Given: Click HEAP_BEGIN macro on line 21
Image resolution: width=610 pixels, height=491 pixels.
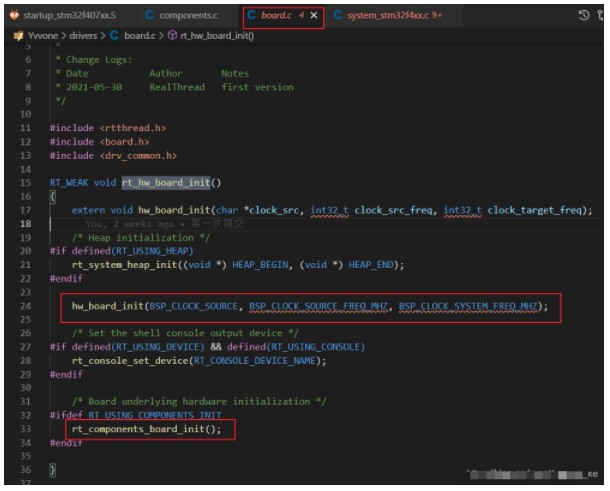Looking at the screenshot, I should point(260,265).
